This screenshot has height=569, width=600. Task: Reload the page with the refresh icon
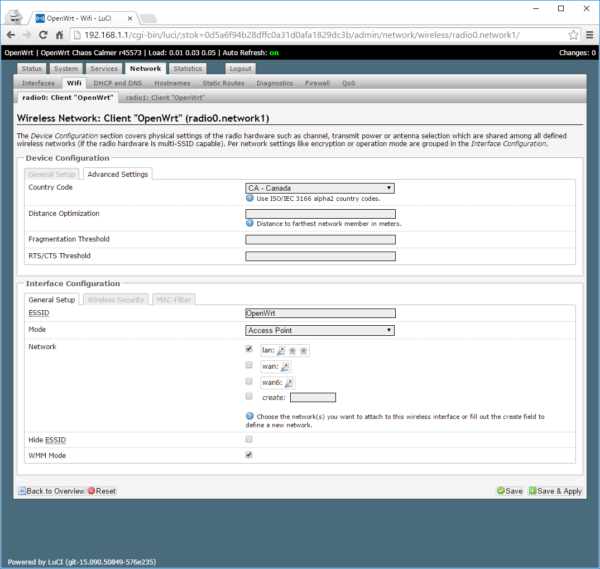(x=56, y=35)
